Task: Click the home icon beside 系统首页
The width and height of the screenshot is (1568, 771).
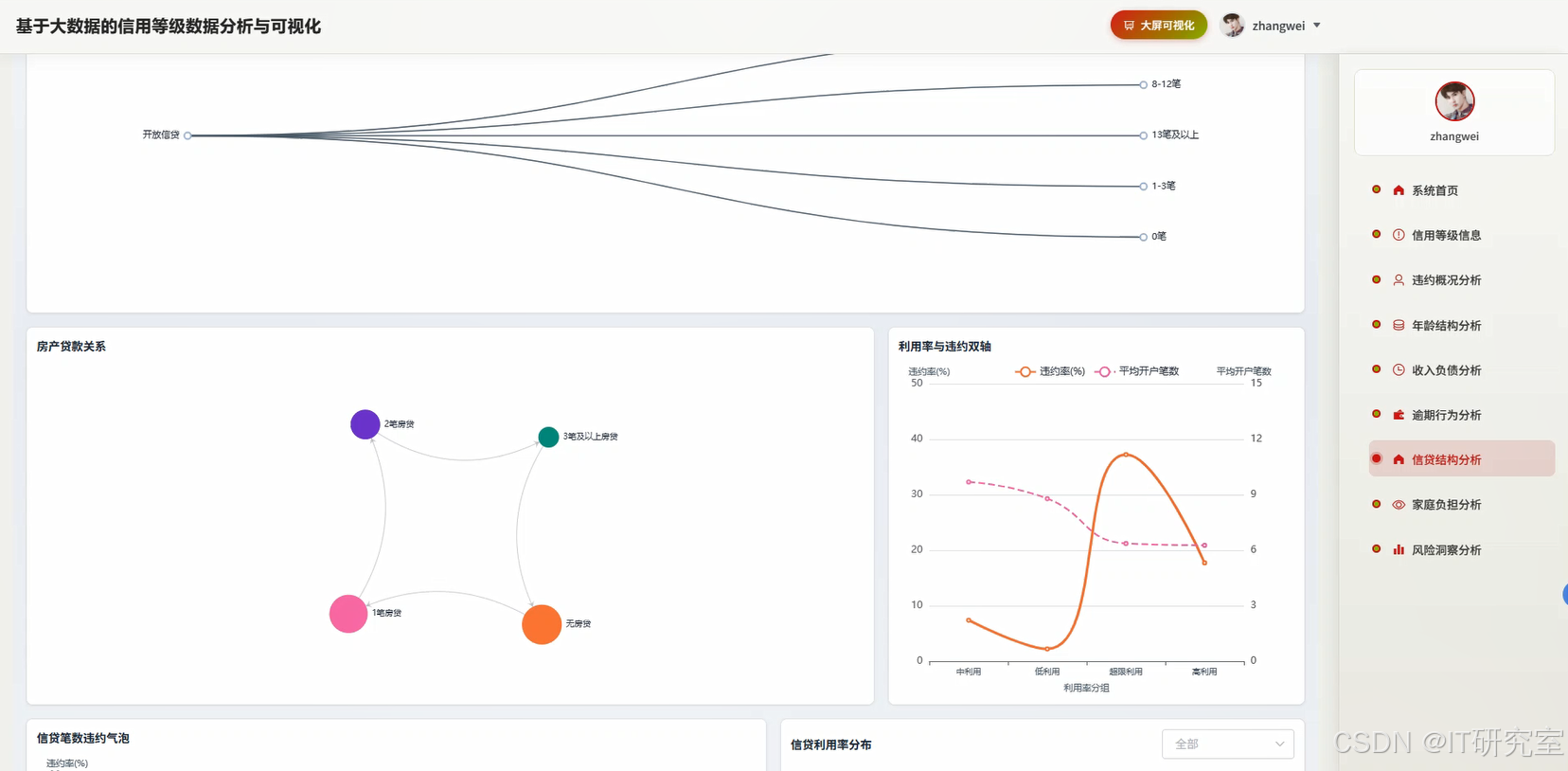Action: [1399, 190]
